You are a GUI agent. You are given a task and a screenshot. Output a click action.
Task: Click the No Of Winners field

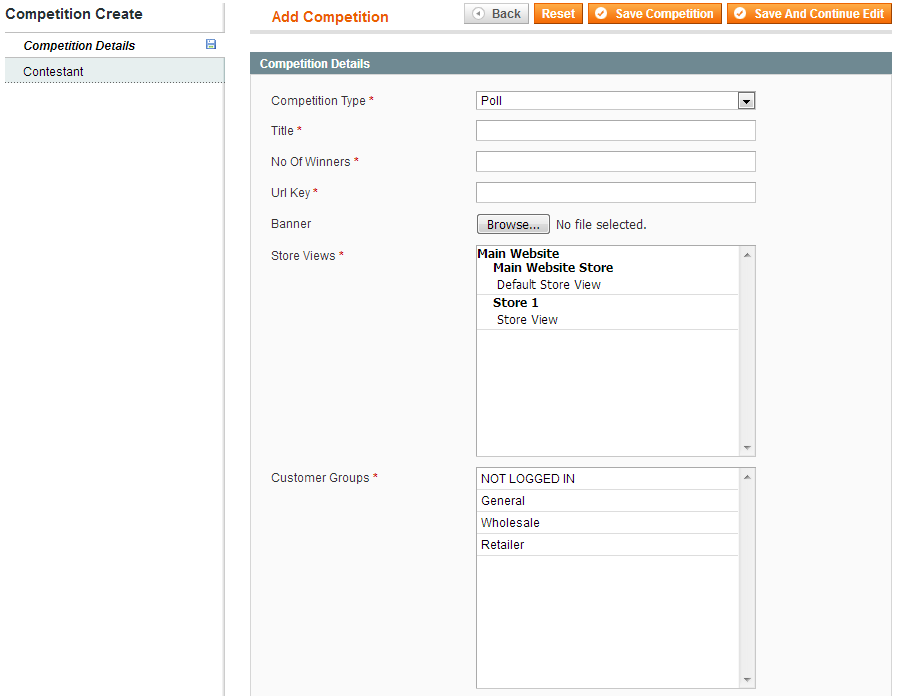click(x=615, y=162)
